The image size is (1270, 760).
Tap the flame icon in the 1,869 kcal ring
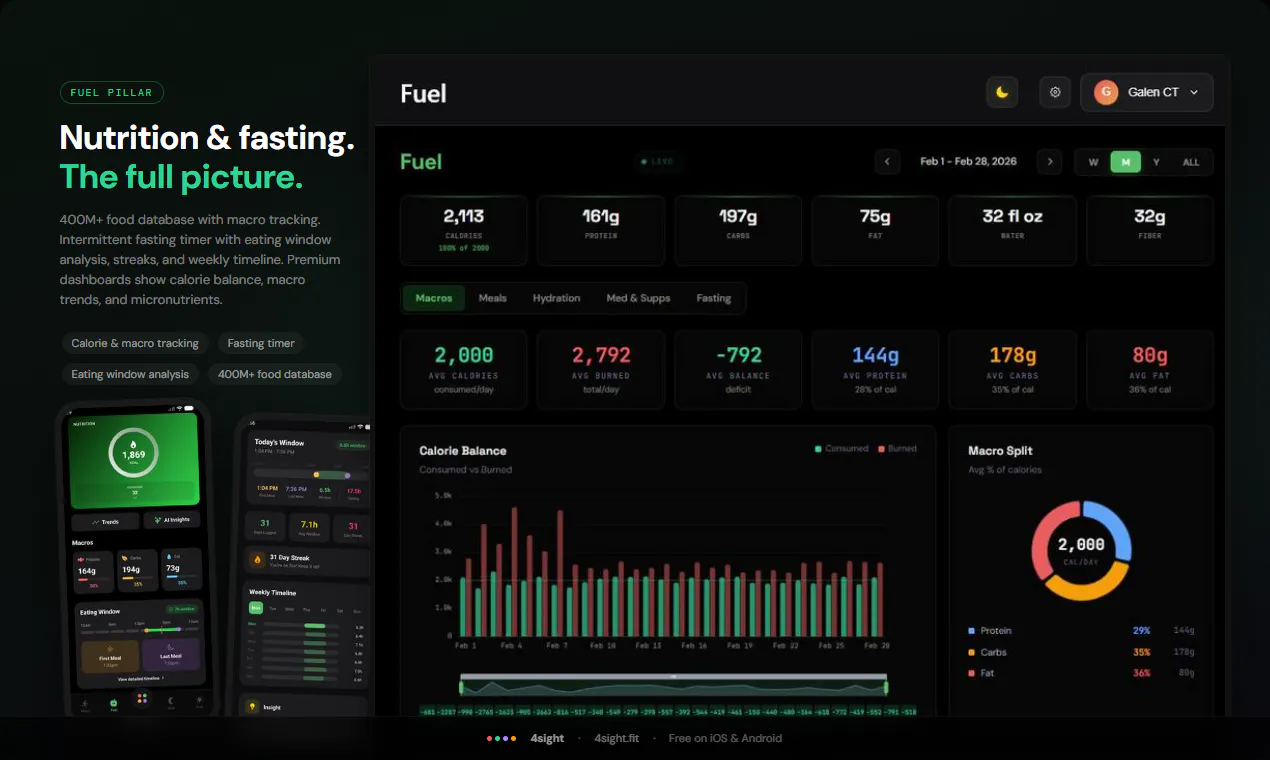132,443
